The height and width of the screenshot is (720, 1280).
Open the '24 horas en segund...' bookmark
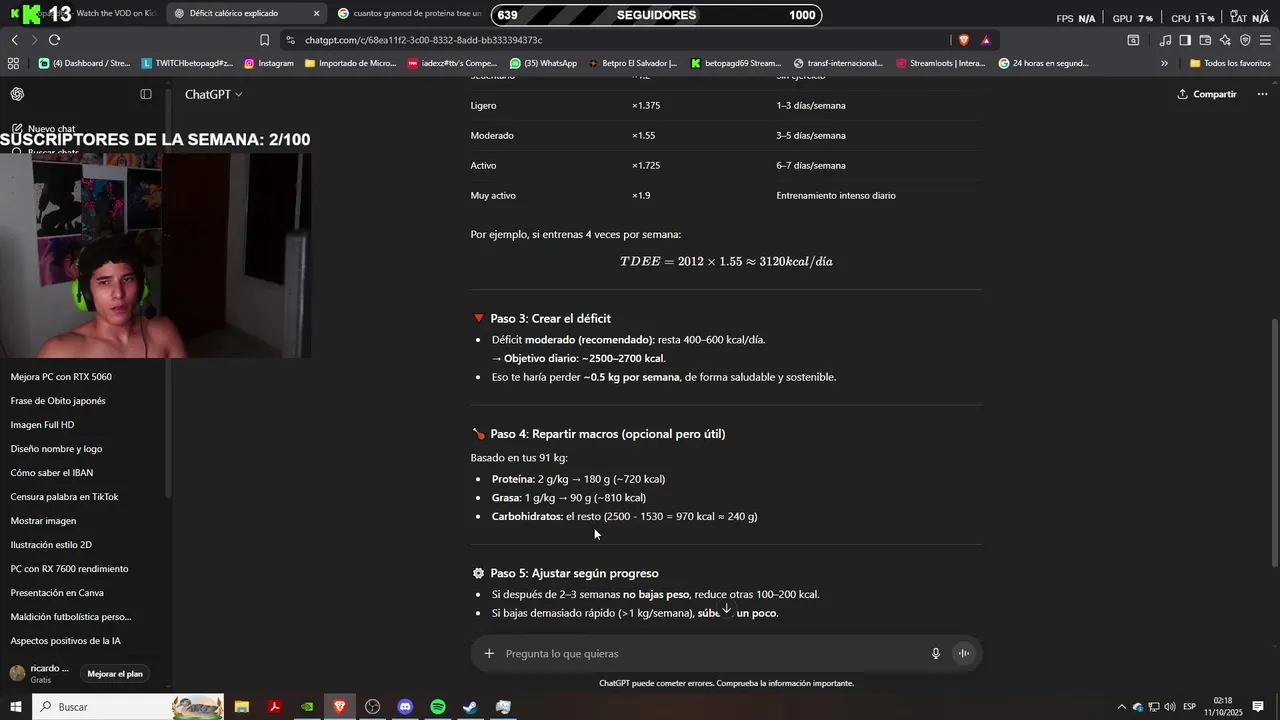coord(1044,63)
